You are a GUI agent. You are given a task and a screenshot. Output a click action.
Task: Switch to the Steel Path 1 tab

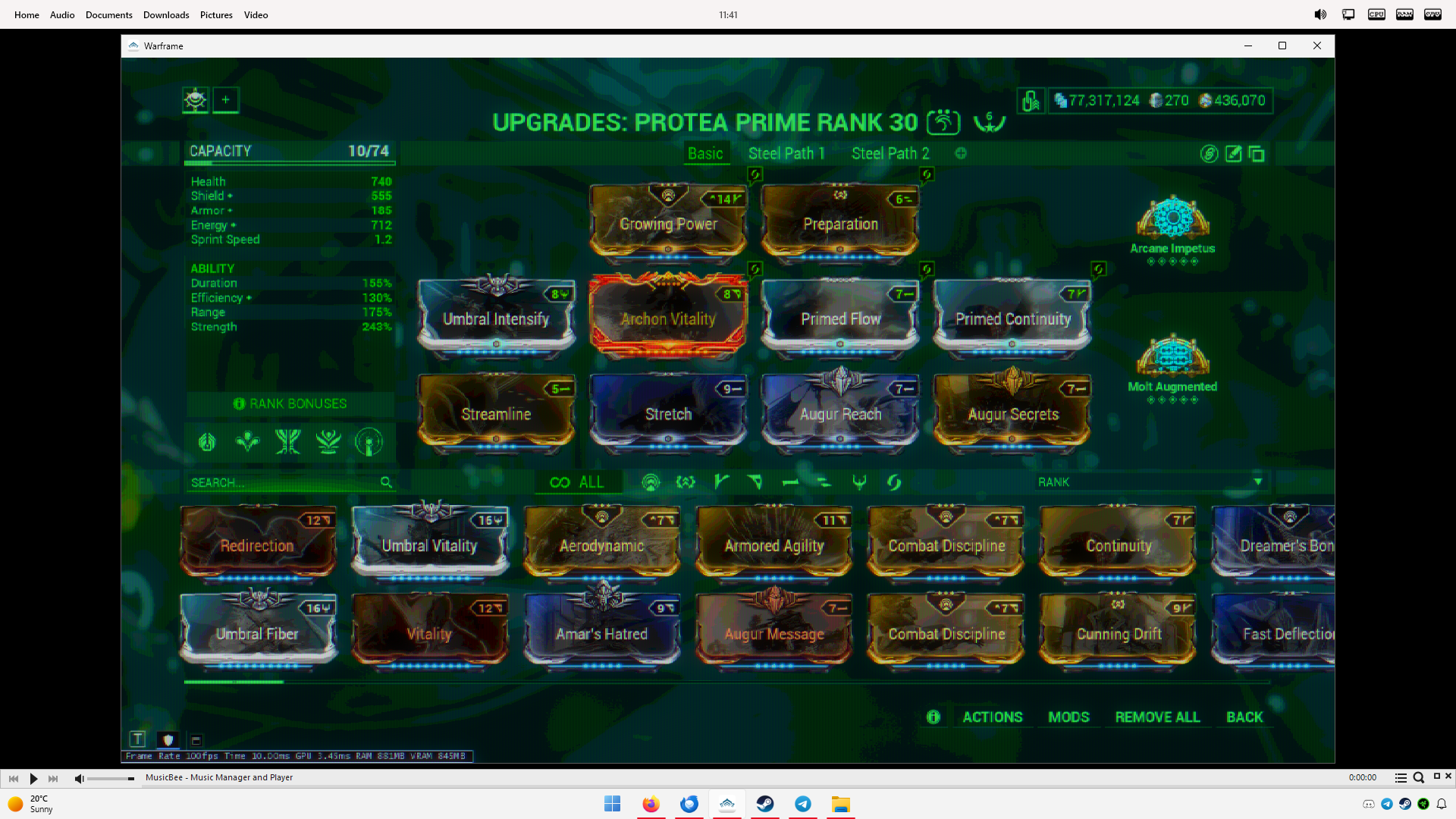(786, 153)
